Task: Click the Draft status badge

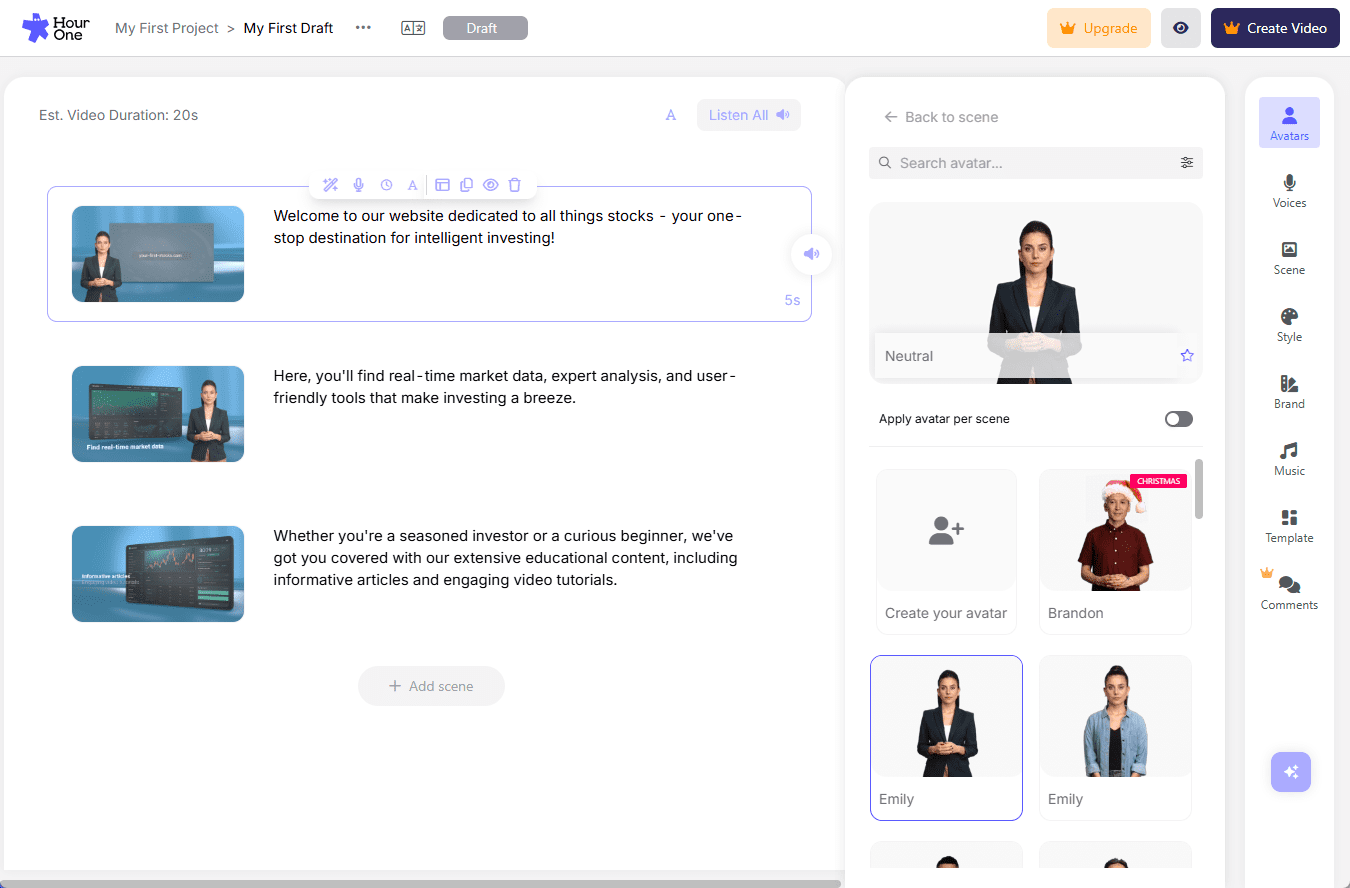Action: 485,28
